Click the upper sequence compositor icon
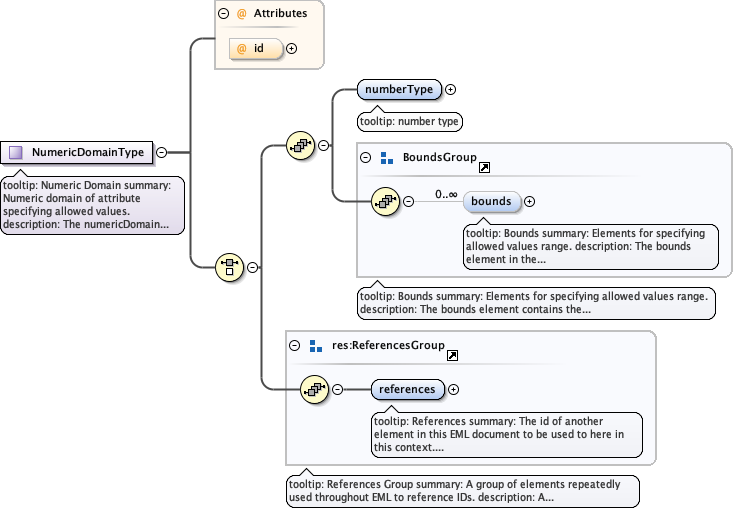 [x=300, y=145]
